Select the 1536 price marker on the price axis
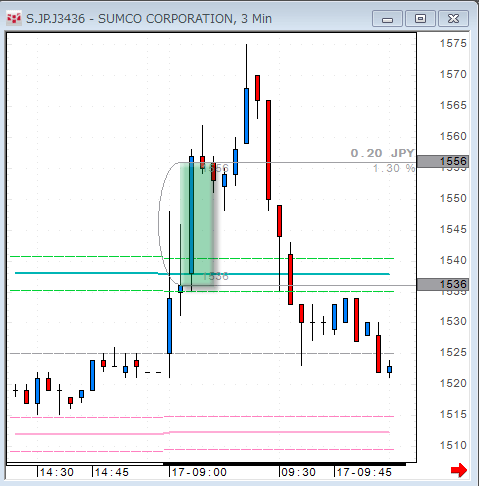Screen dimensions: 479x486 pyautogui.click(x=443, y=284)
